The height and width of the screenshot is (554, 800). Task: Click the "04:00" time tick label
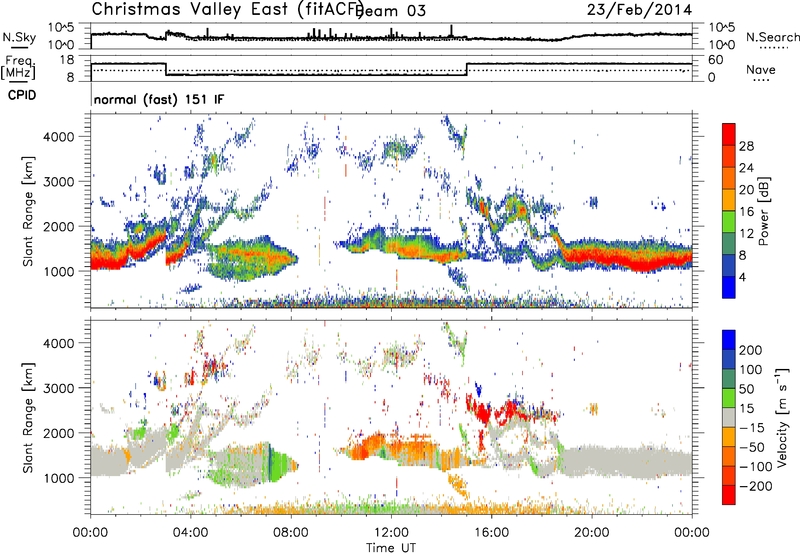[x=191, y=533]
